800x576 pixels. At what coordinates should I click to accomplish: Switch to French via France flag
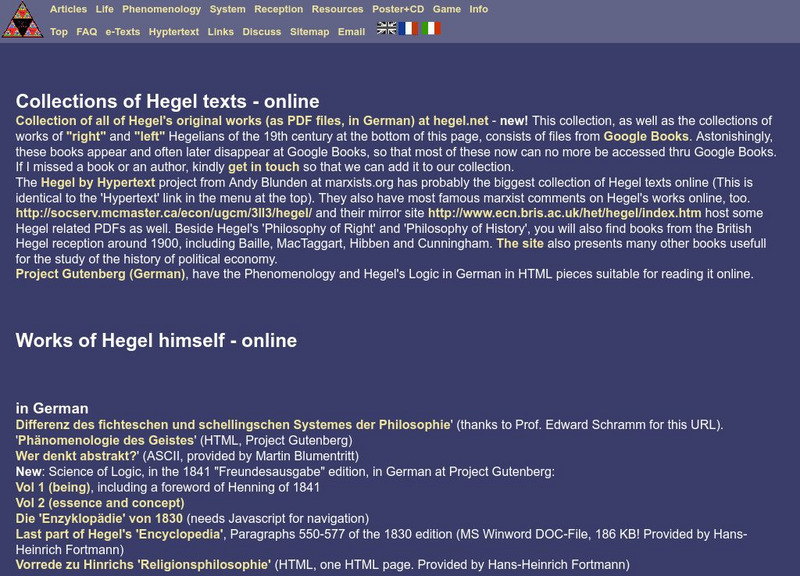coord(408,29)
